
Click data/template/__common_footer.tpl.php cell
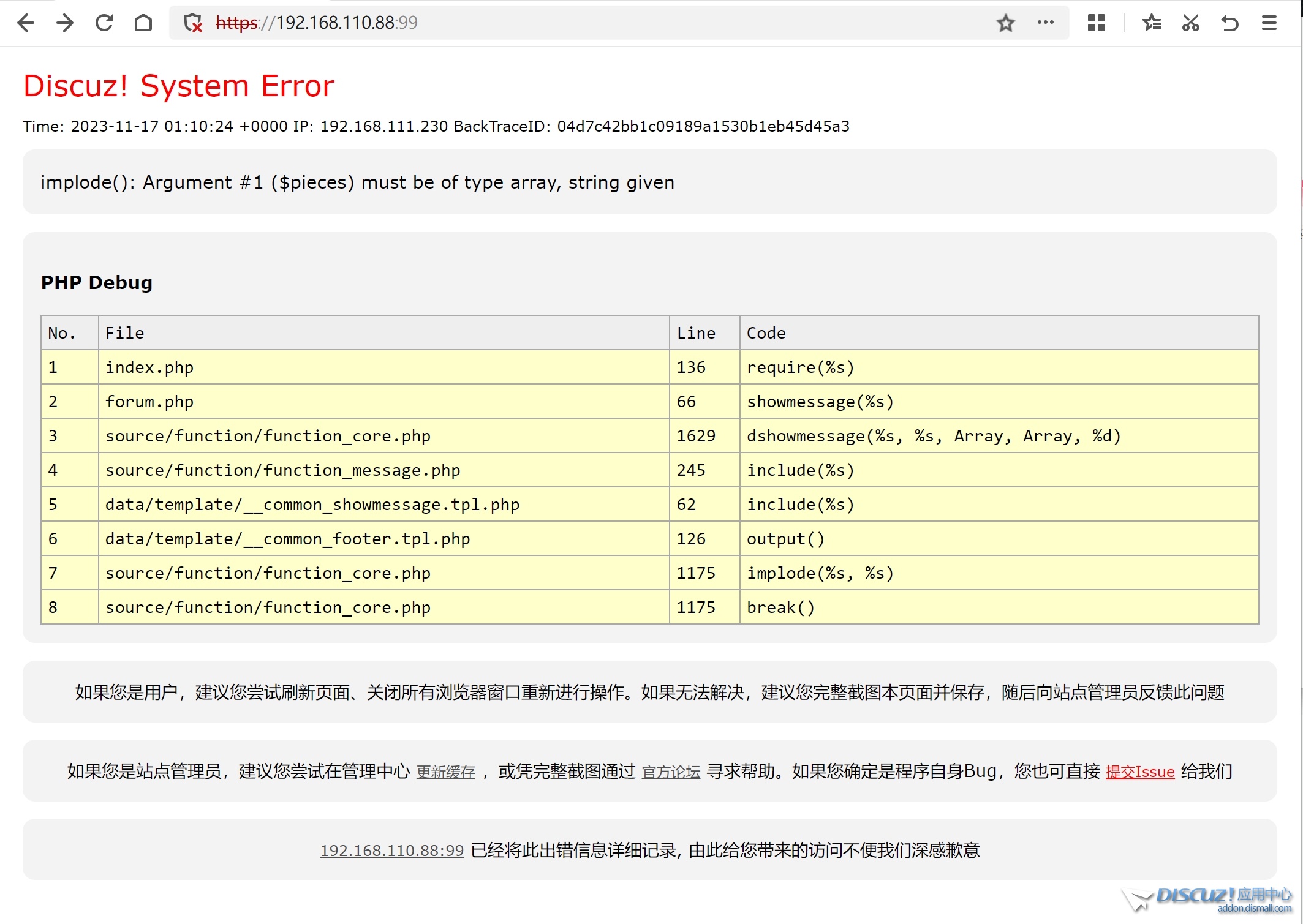click(383, 539)
